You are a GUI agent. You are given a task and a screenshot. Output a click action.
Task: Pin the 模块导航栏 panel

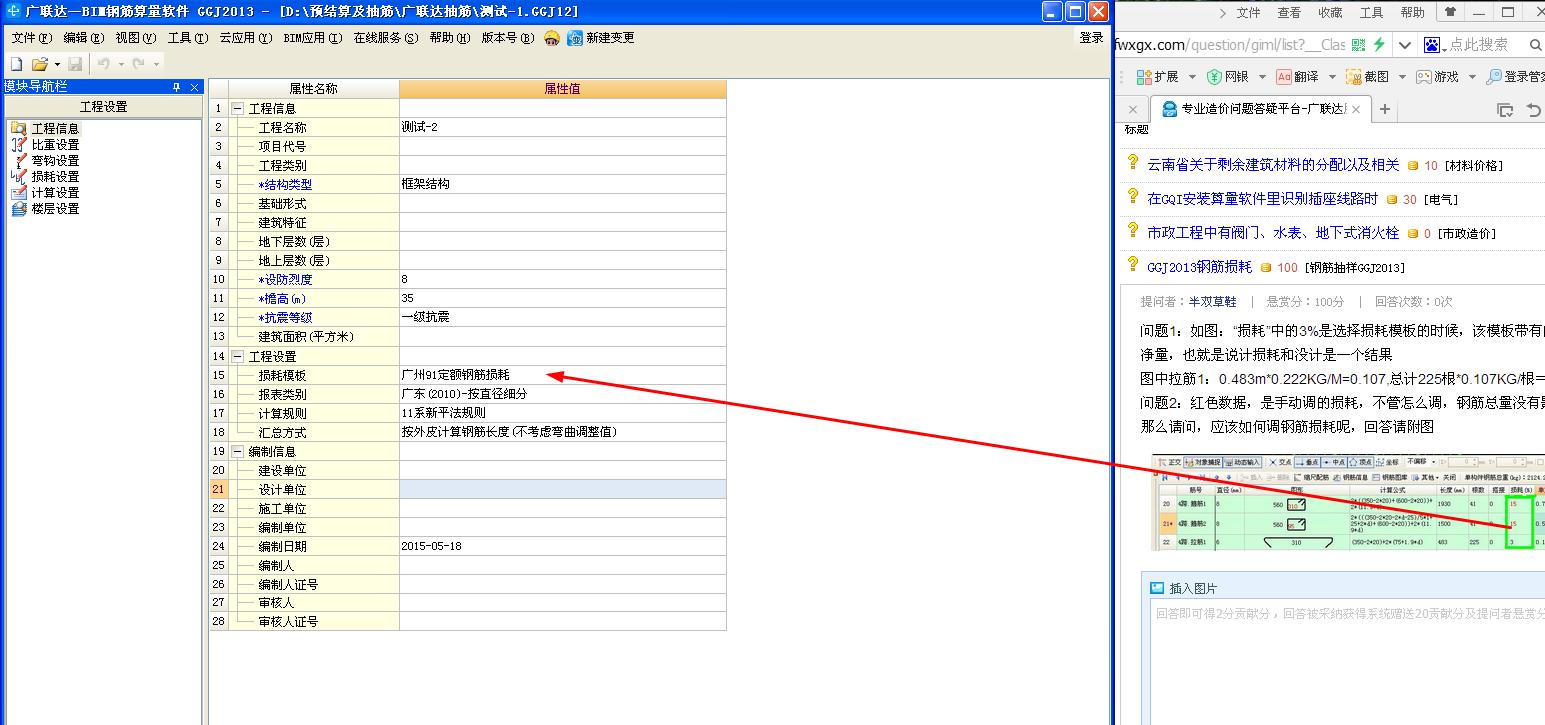point(177,87)
